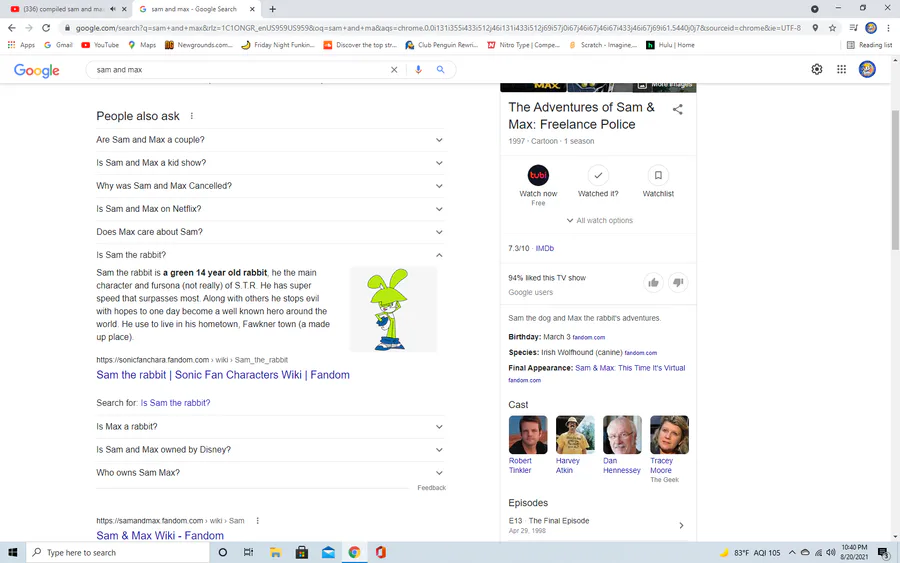Open options for samandmax.fandom.com result
Image resolution: width=900 pixels, height=563 pixels.
(257, 521)
